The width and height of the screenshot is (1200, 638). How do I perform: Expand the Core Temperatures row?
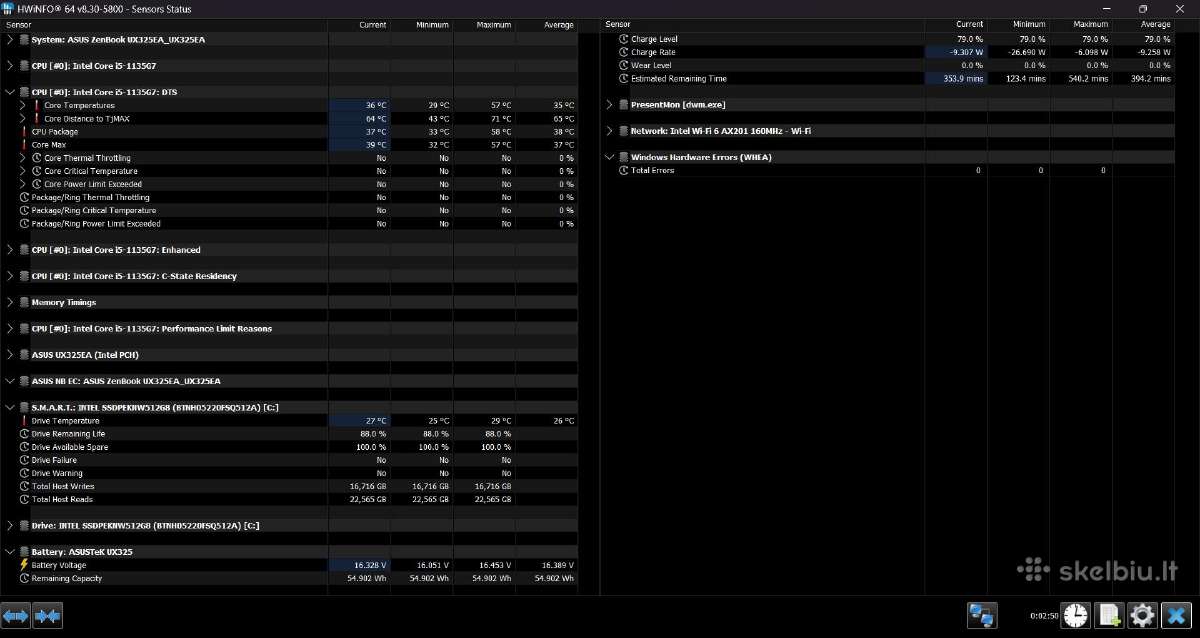pos(24,105)
